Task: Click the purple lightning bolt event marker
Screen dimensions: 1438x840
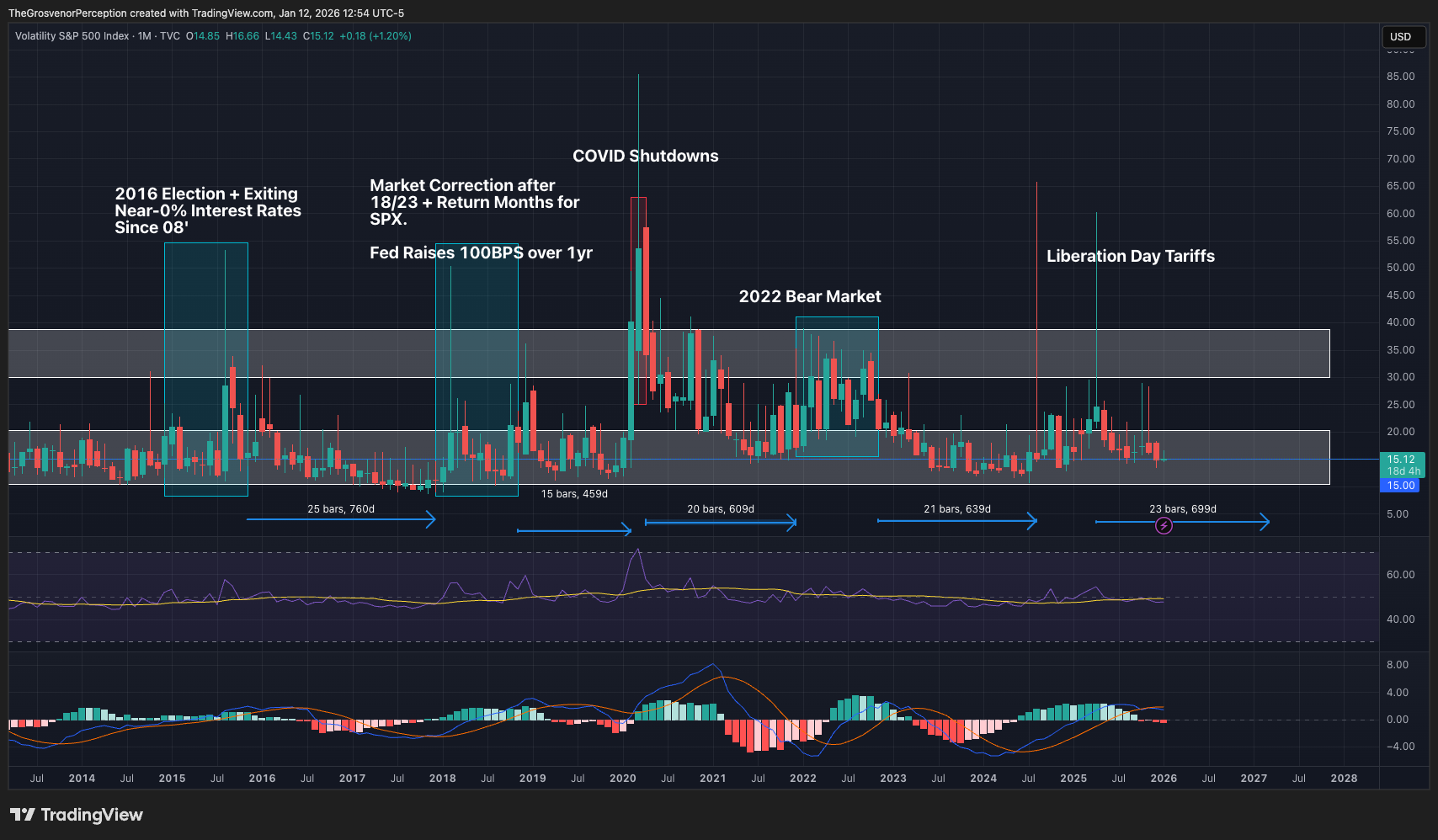Action: click(x=1163, y=526)
